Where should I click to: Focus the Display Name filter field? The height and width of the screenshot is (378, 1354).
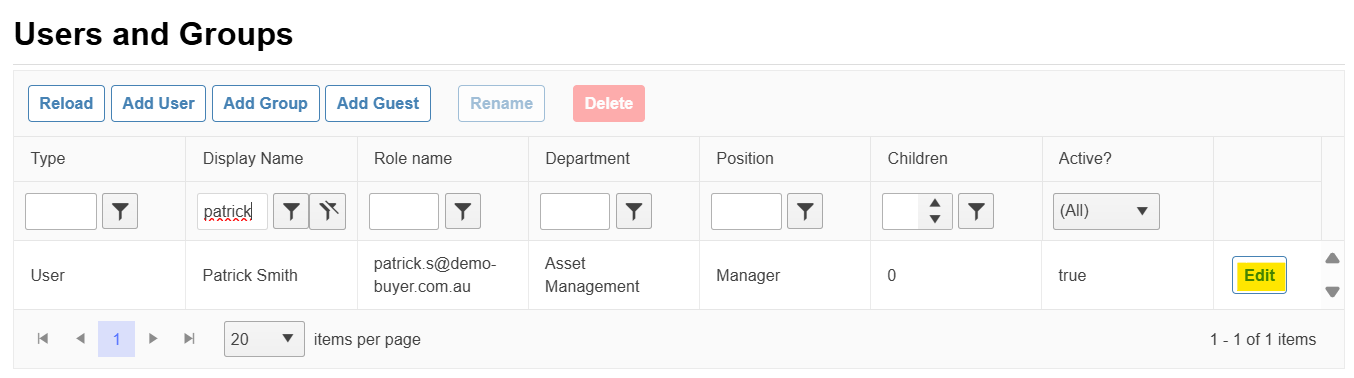tap(232, 211)
